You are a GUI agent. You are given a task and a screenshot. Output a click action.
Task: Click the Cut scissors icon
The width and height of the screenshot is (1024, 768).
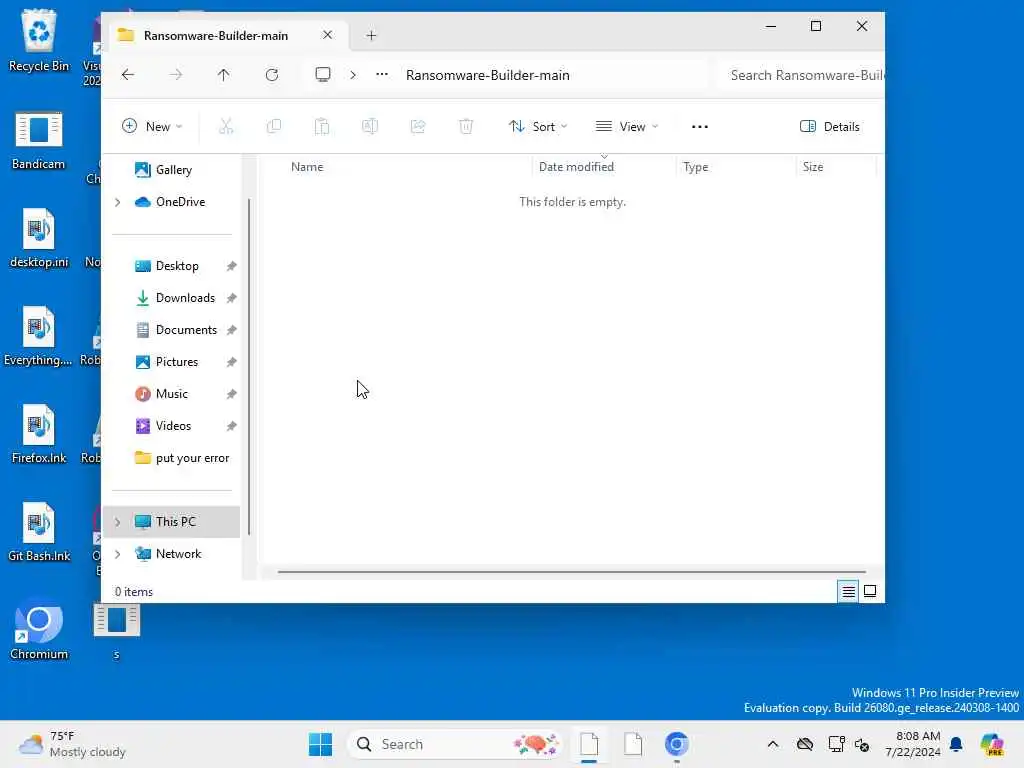[226, 126]
